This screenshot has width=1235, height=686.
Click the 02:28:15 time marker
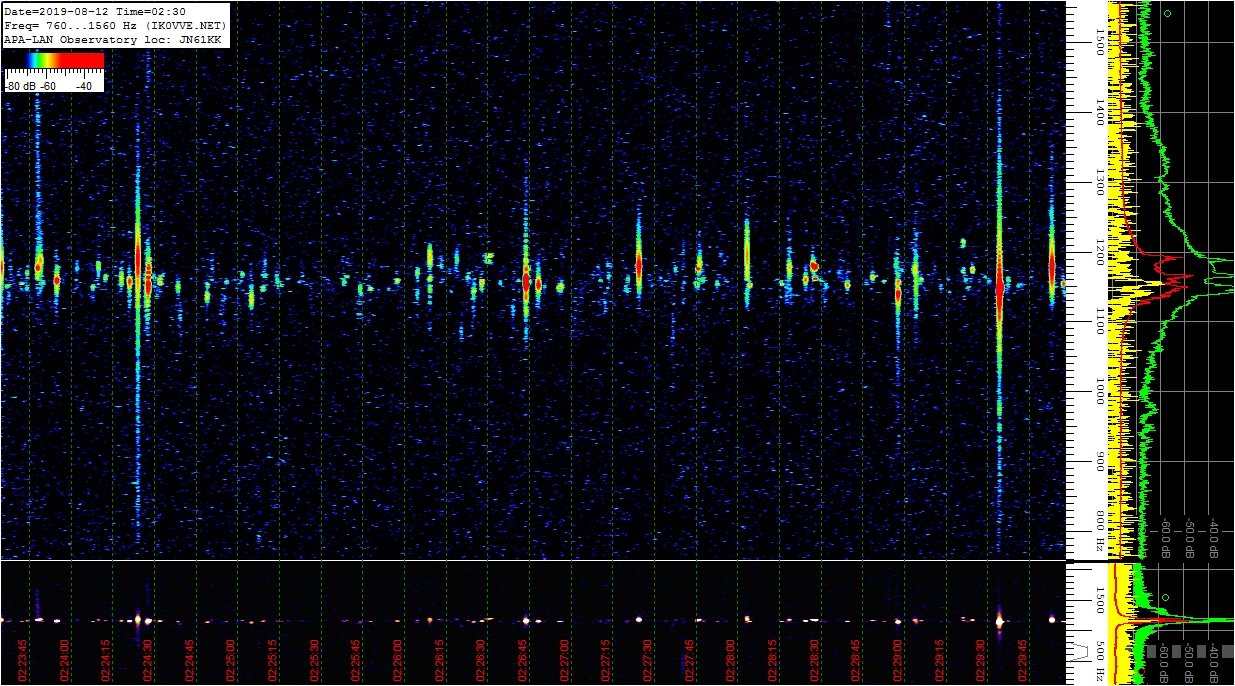[773, 661]
